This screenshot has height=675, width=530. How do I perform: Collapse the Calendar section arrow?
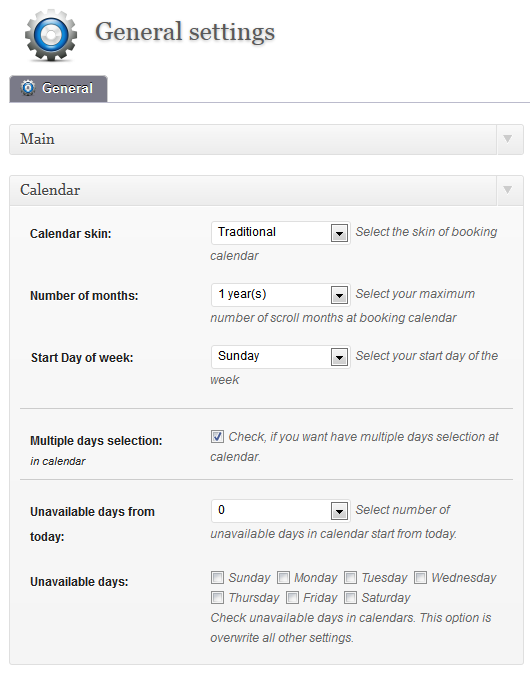click(x=508, y=189)
